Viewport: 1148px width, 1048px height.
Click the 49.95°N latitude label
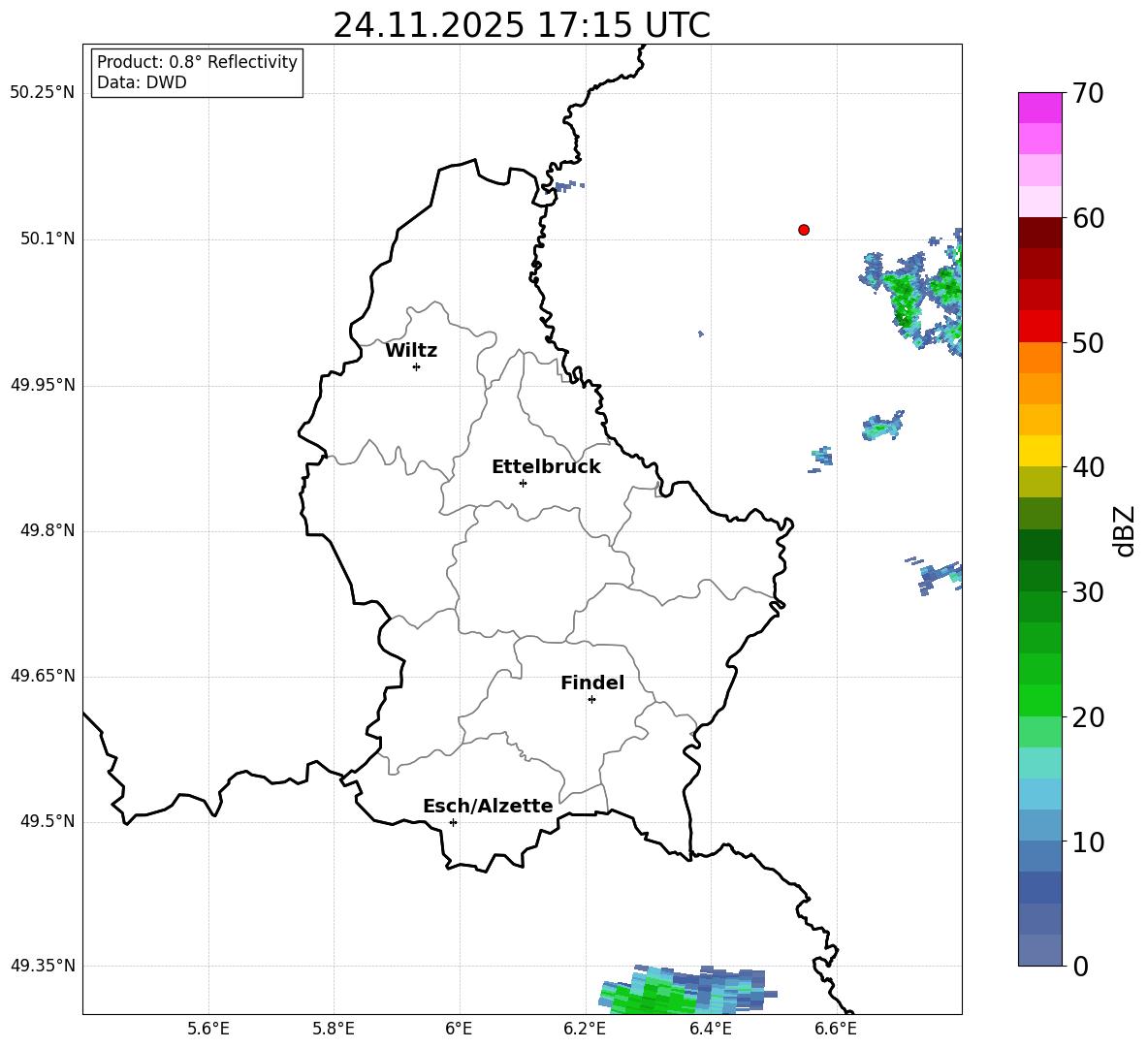click(x=43, y=385)
